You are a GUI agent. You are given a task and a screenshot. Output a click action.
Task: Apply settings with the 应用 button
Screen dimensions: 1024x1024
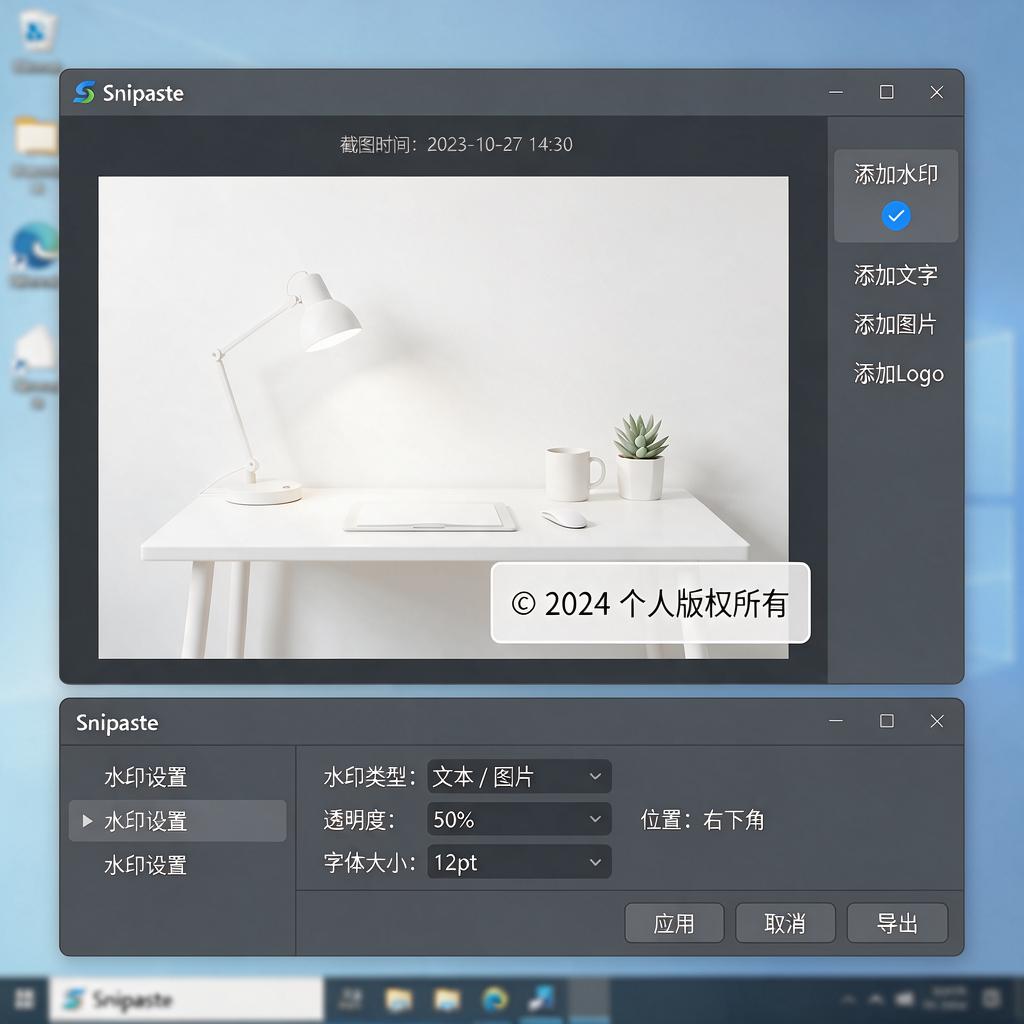click(674, 923)
